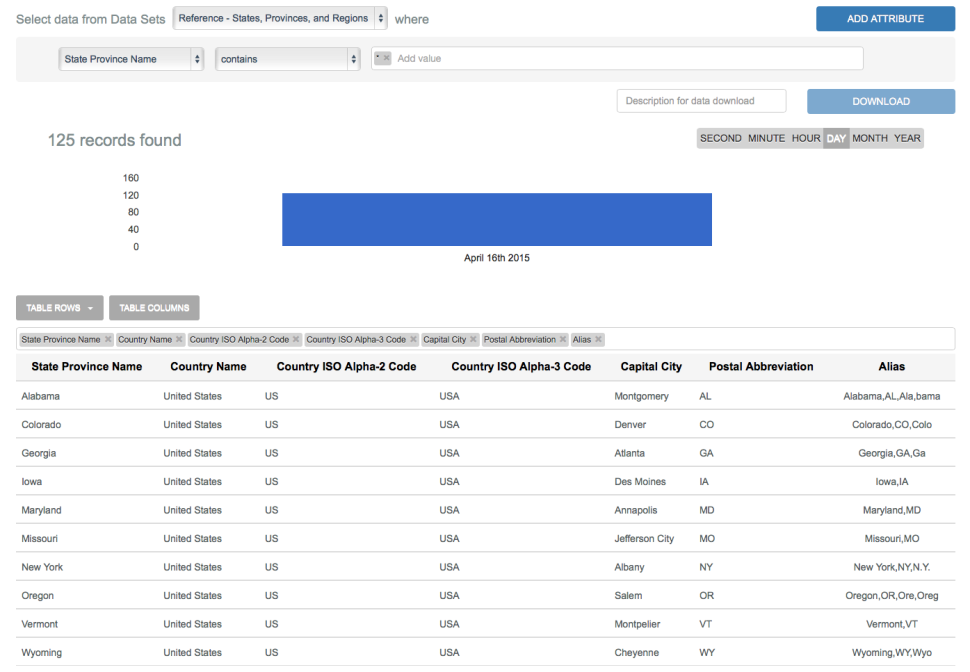Remove the Country Name column tag
Image resolution: width=970 pixels, height=672 pixels.
click(179, 340)
